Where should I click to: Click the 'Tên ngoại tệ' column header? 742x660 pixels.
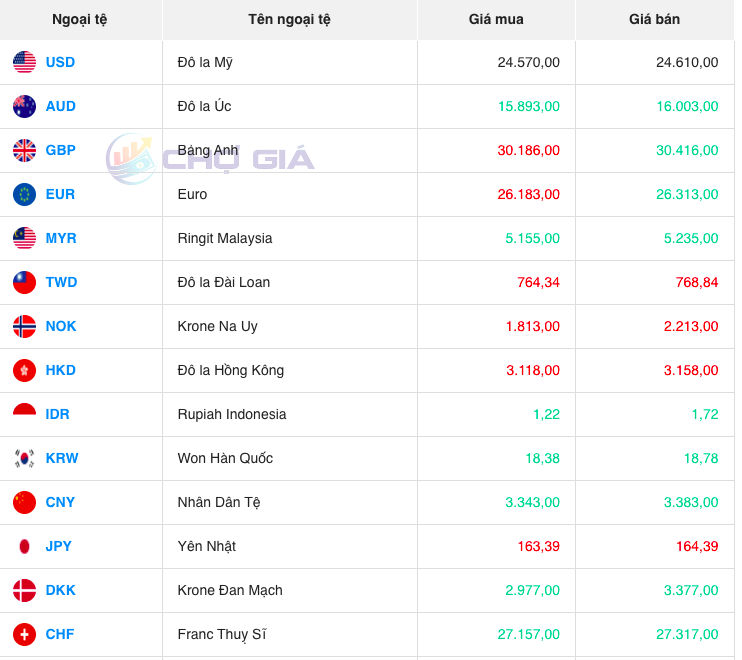click(289, 19)
